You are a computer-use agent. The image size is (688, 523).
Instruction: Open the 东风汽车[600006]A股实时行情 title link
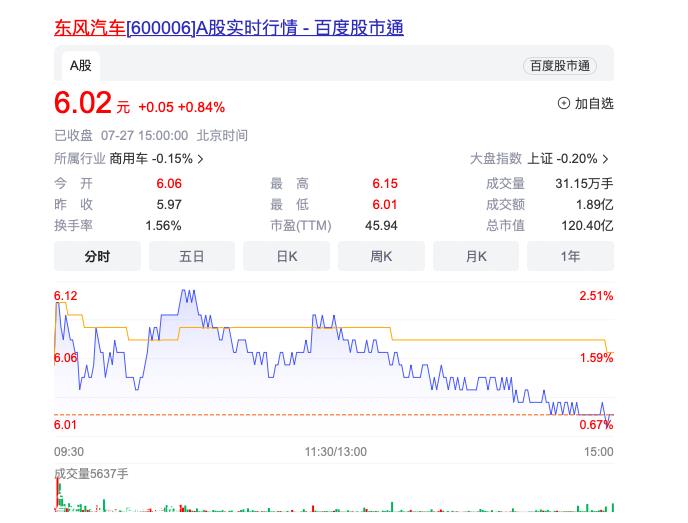(x=229, y=28)
